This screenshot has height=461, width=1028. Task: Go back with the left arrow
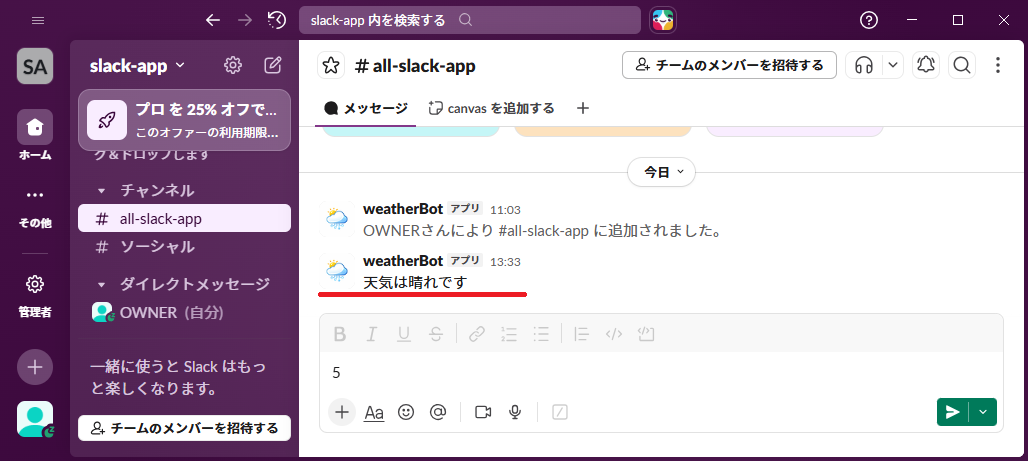tap(212, 20)
